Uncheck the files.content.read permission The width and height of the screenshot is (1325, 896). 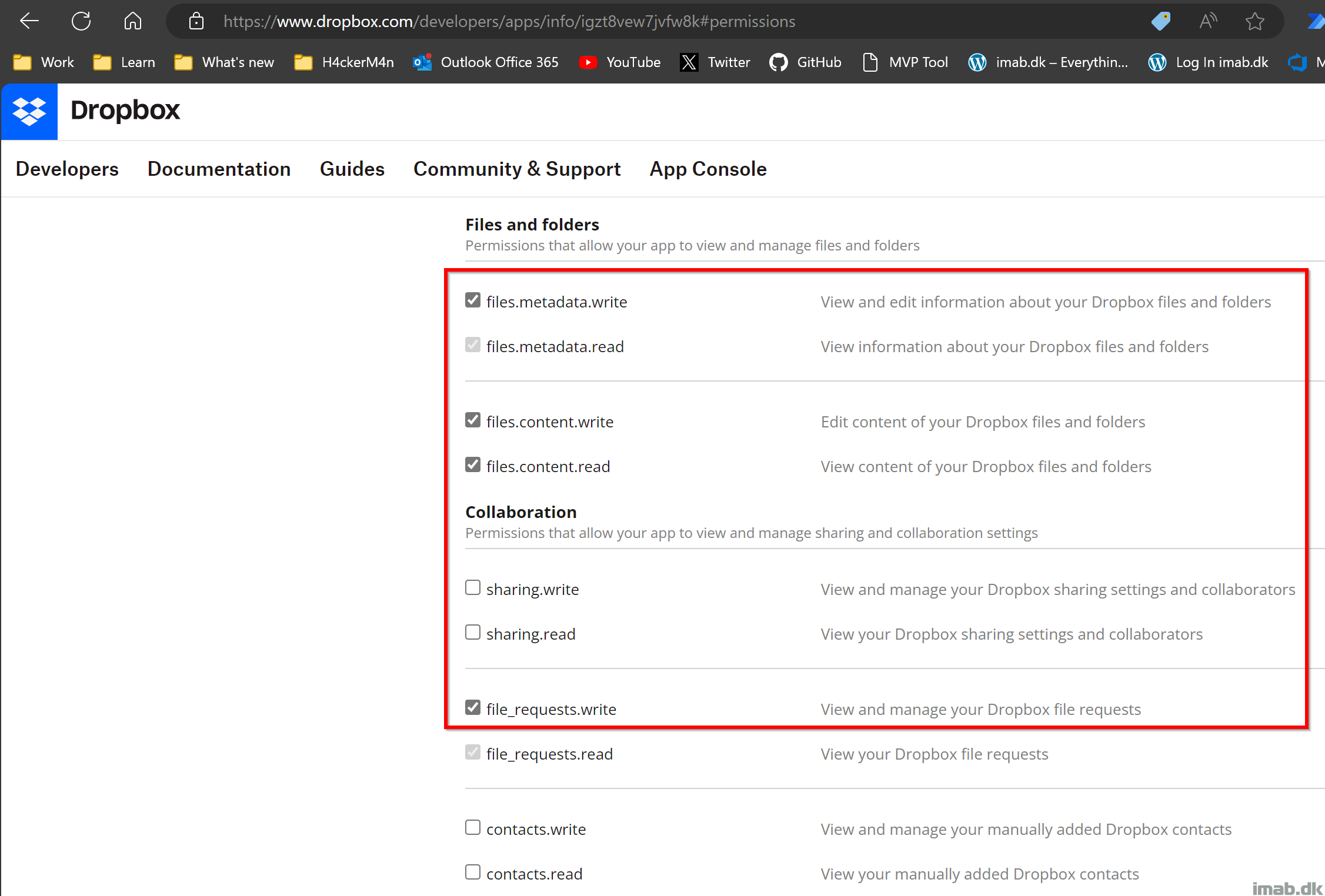473,464
